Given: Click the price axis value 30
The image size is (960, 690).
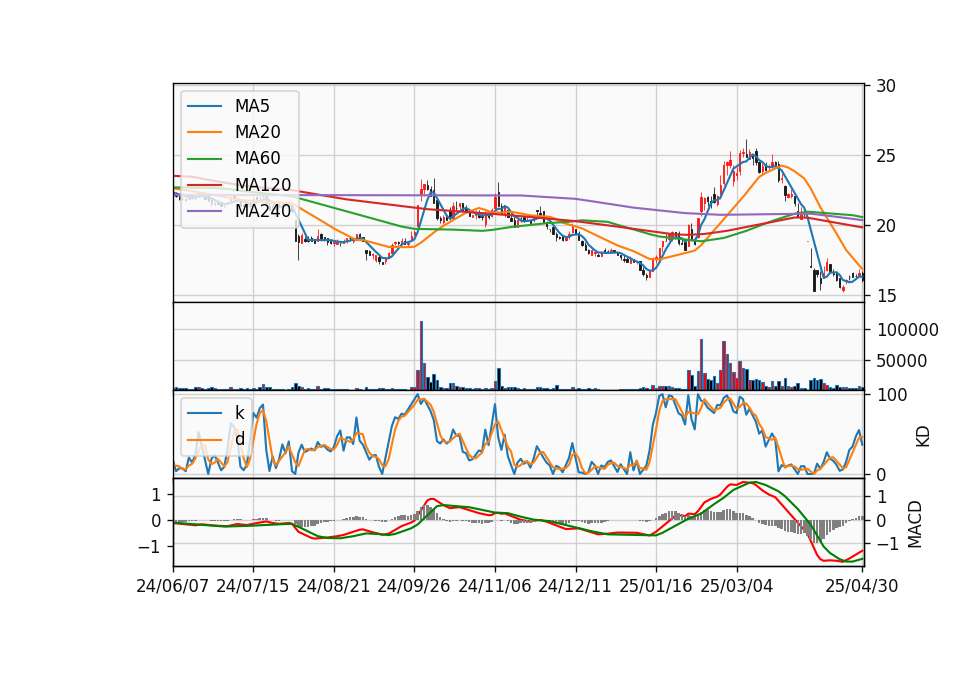Looking at the screenshot, I should (886, 86).
